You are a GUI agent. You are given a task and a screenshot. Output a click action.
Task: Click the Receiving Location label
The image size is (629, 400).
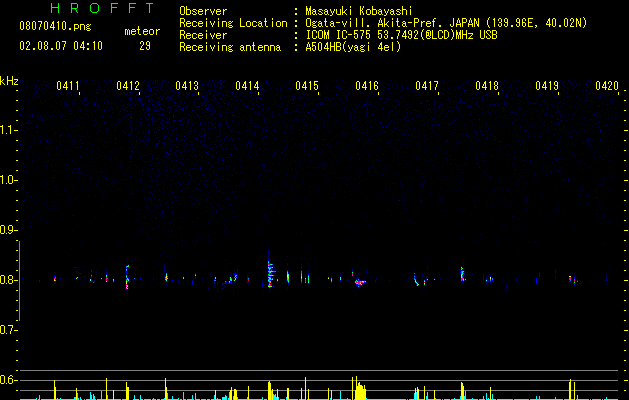(233, 23)
